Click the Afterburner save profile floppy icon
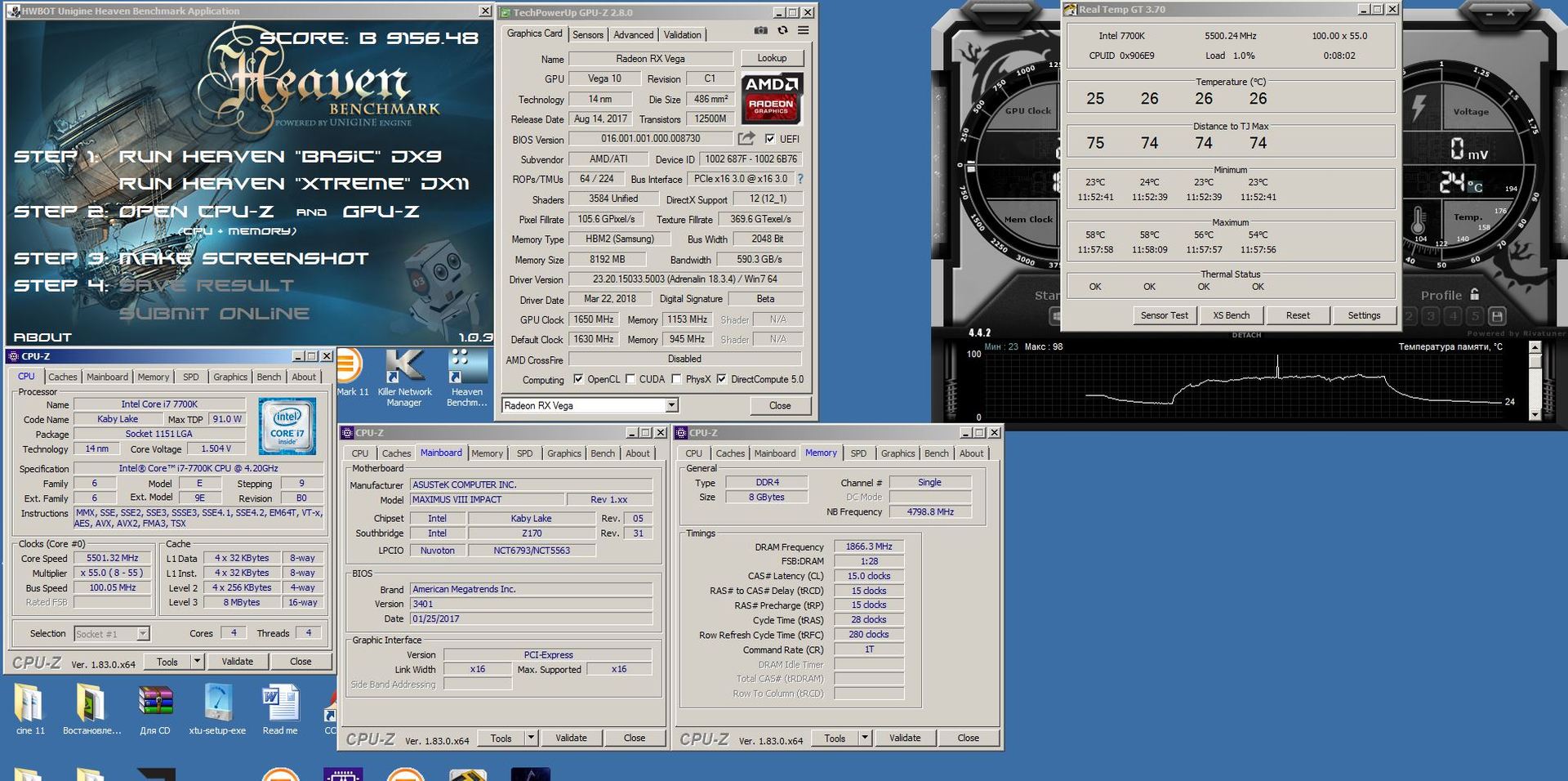The width and height of the screenshot is (1568, 781). (1497, 315)
